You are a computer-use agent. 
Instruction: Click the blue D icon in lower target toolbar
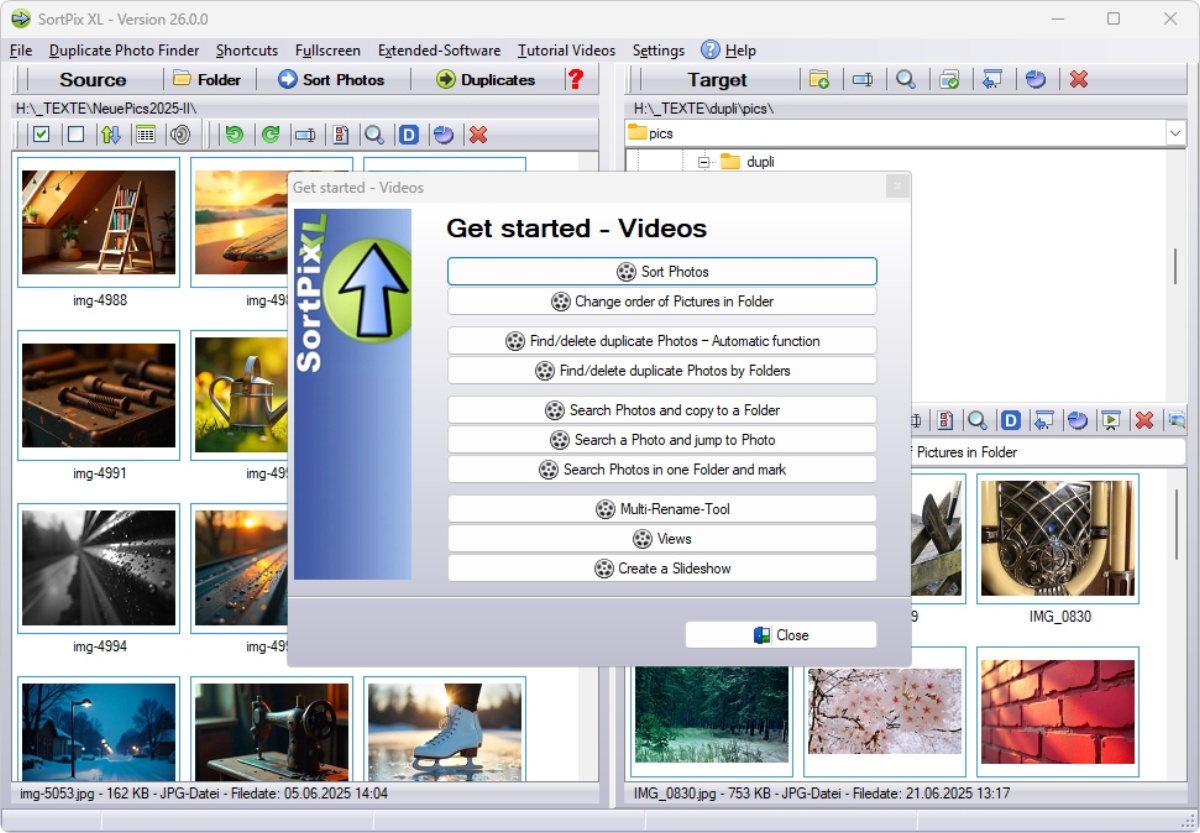(x=1011, y=421)
